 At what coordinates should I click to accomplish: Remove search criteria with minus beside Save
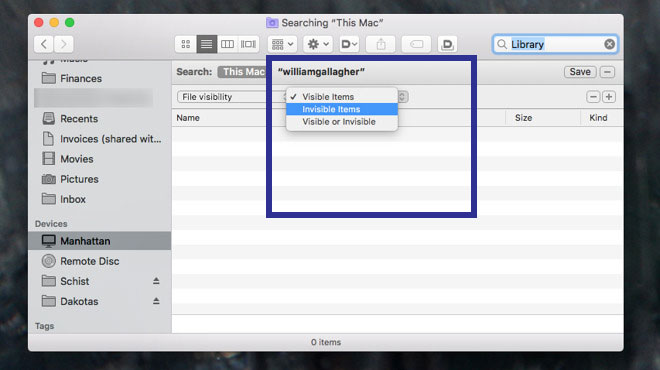click(x=607, y=72)
